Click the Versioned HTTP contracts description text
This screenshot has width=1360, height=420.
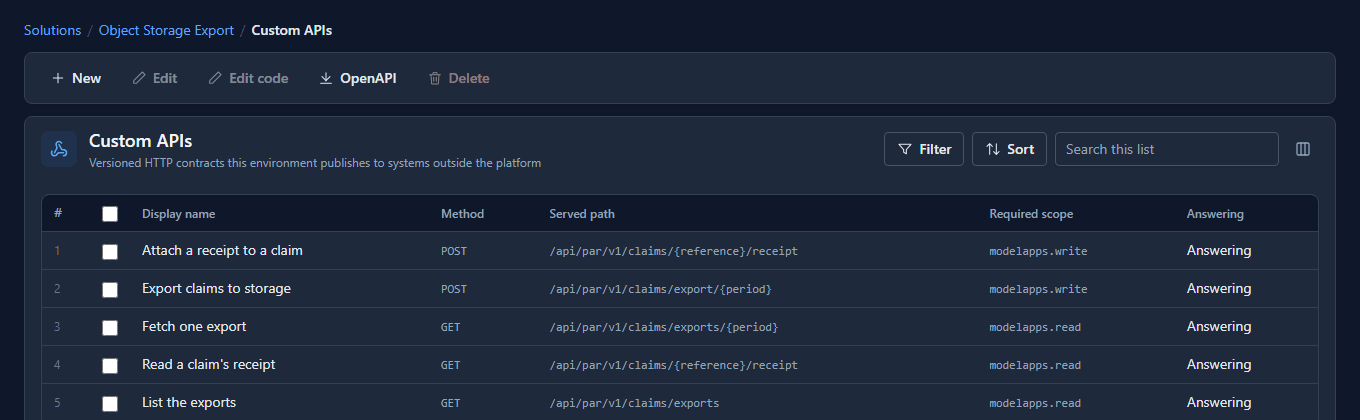pyautogui.click(x=315, y=162)
